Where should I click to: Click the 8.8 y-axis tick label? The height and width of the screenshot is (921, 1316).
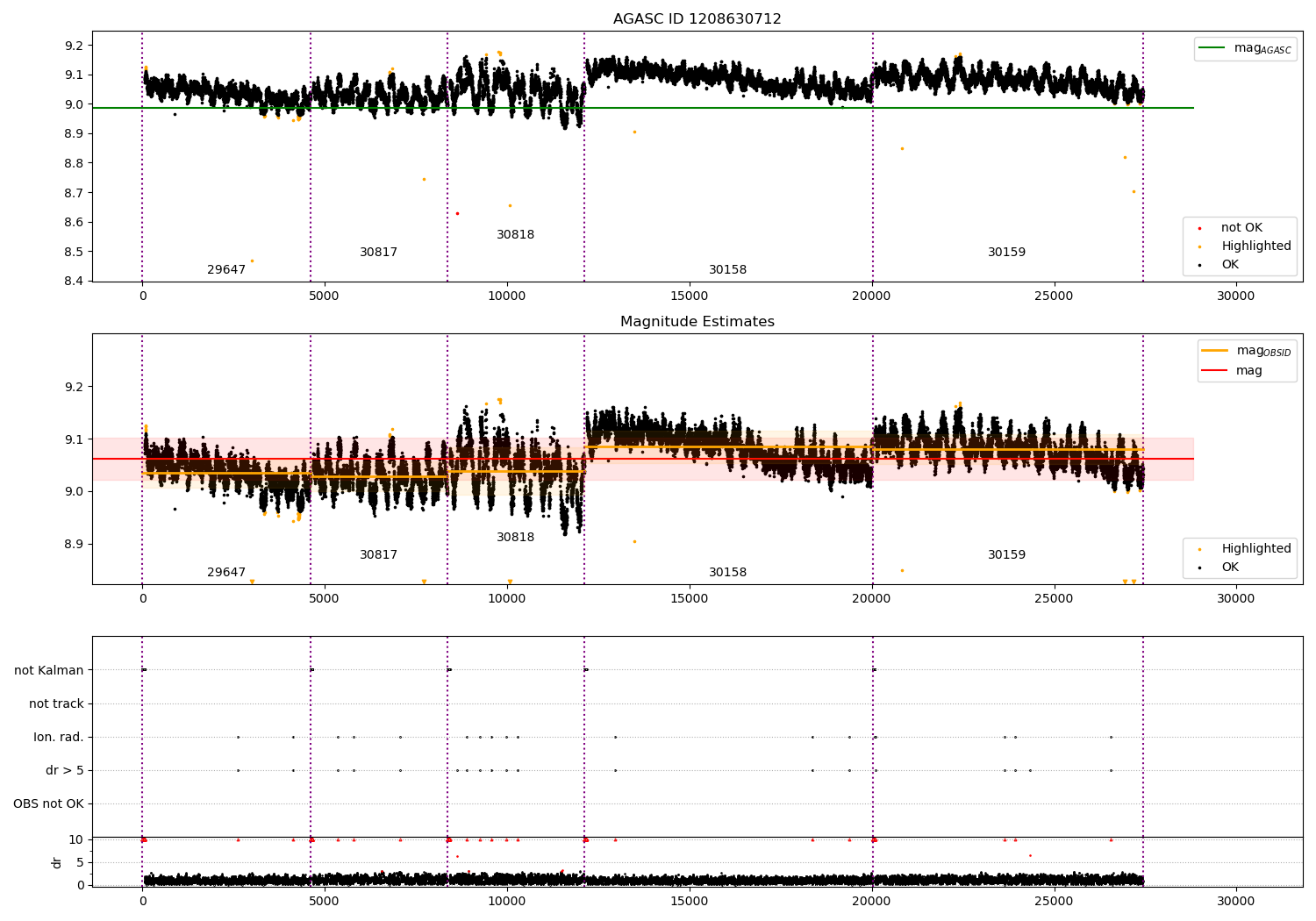[74, 163]
